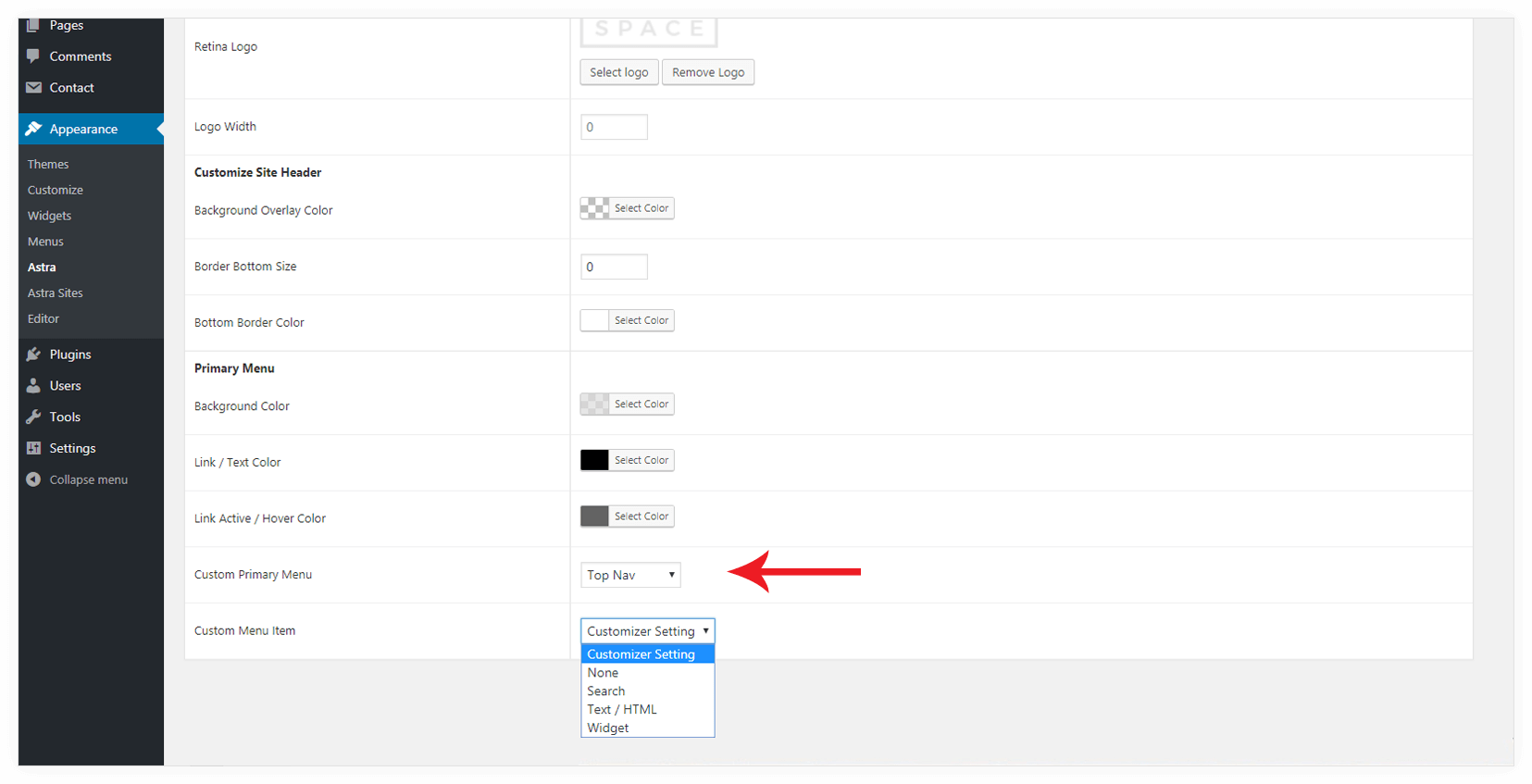Screen dimensions: 1532x784
Task: Go to Themes submenu
Action: tap(48, 164)
